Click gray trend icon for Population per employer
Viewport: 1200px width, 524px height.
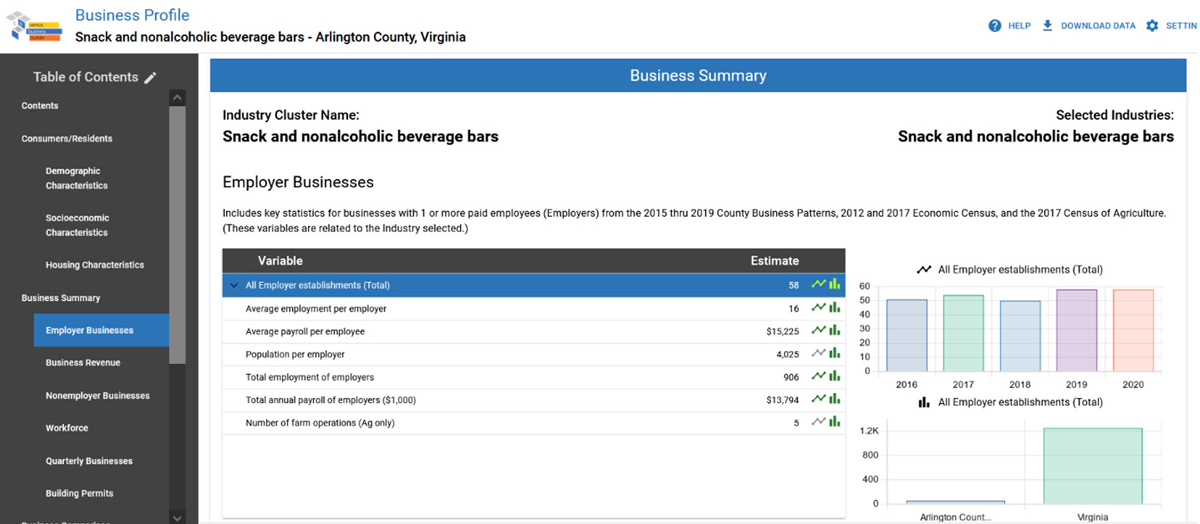tap(819, 354)
